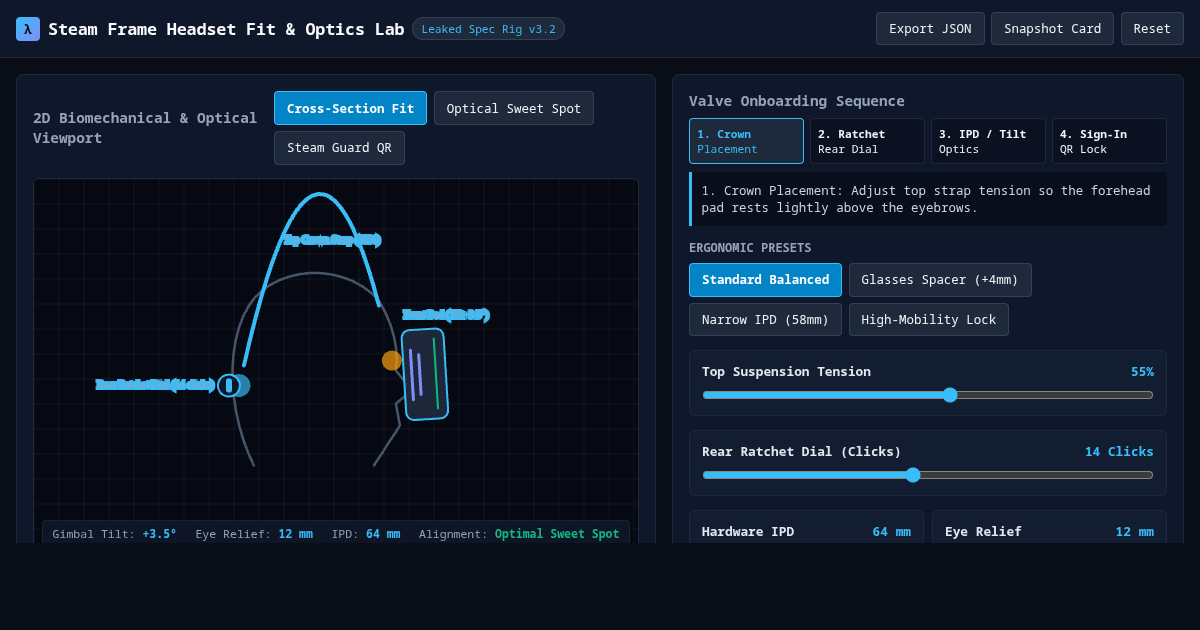
Task: Switch to Cross-Section Fit view
Action: point(350,108)
